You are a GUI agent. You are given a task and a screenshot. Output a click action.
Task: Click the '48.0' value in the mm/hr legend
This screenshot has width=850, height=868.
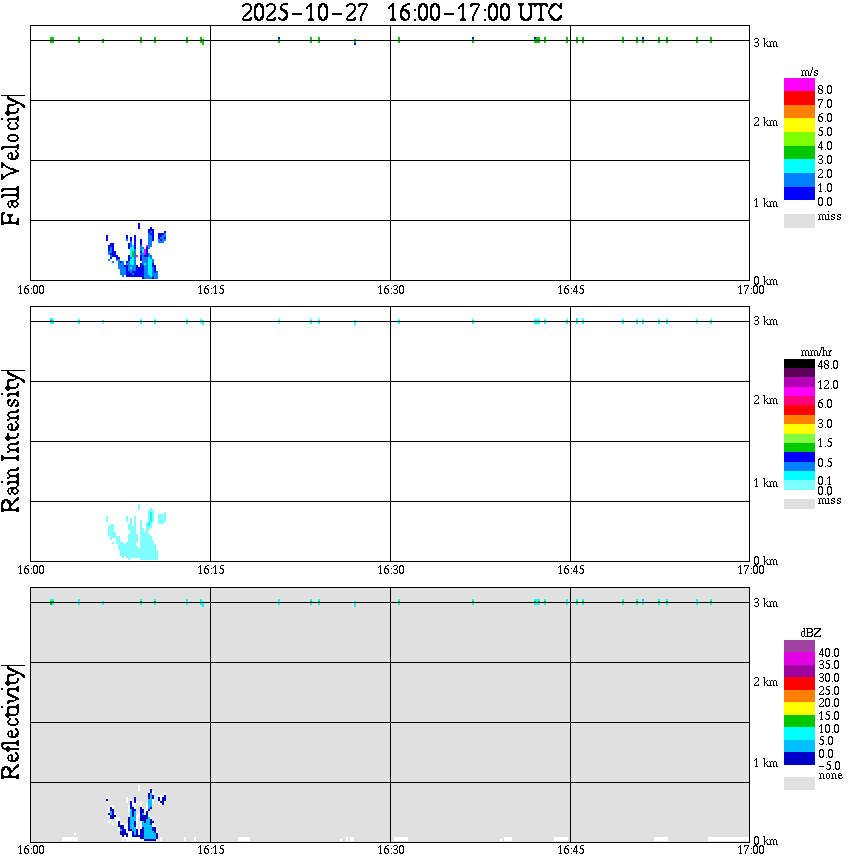tap(828, 365)
